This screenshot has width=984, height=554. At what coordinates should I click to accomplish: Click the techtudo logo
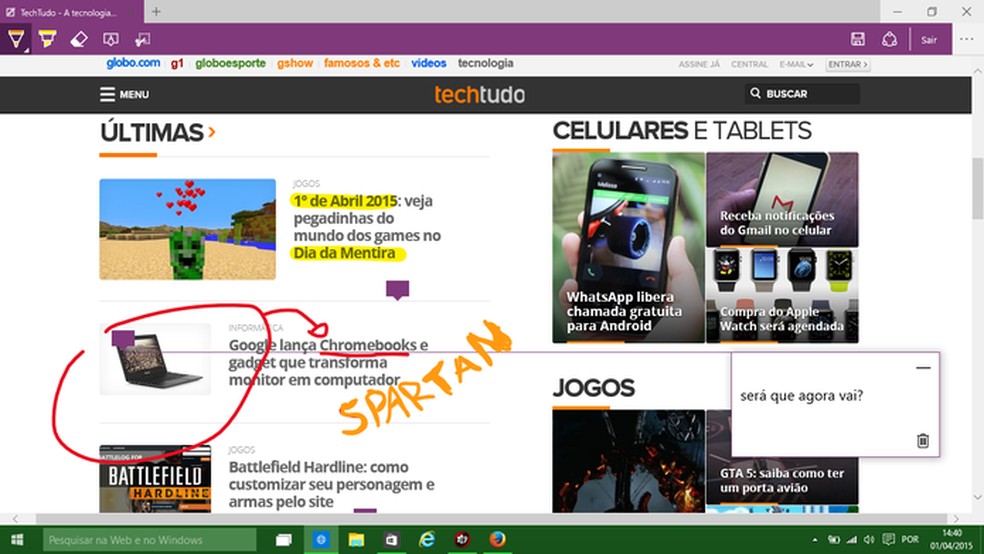[x=479, y=95]
